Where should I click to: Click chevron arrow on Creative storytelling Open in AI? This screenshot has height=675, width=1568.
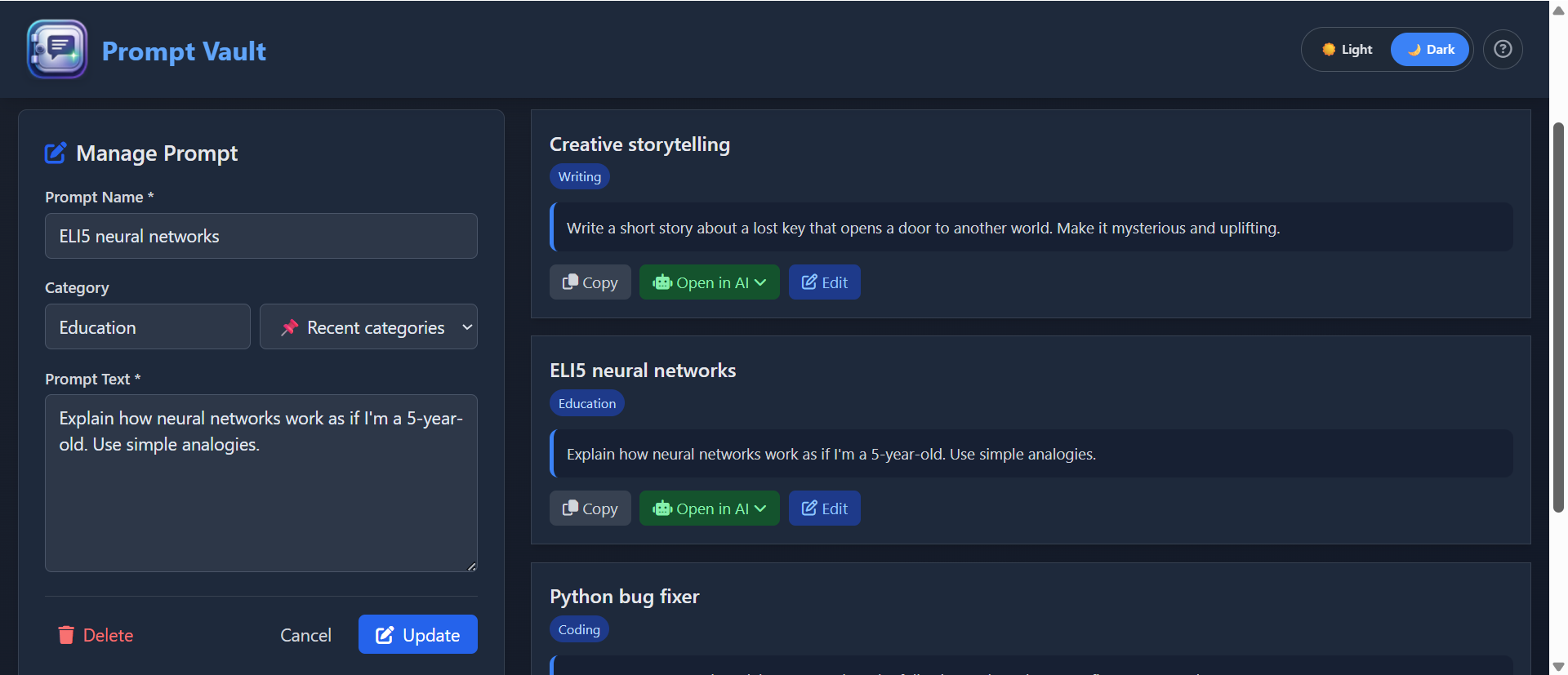pos(760,282)
